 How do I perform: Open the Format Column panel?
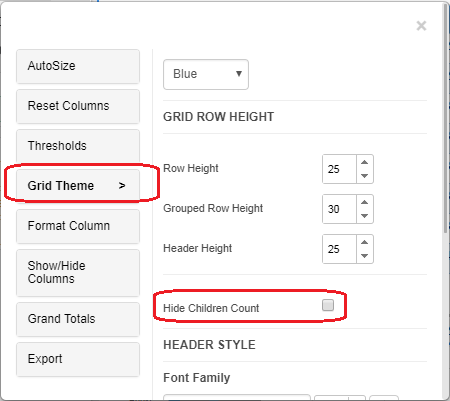[78, 226]
